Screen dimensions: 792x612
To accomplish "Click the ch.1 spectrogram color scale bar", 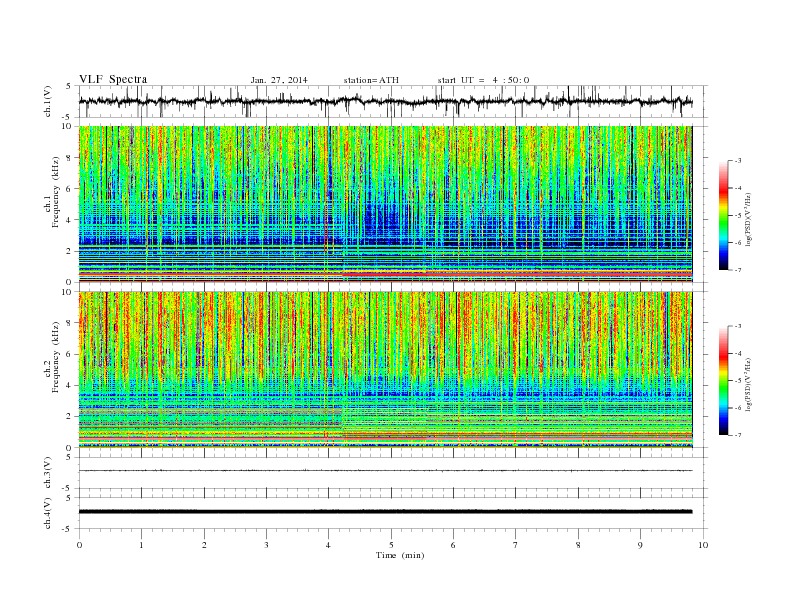I will (x=723, y=215).
